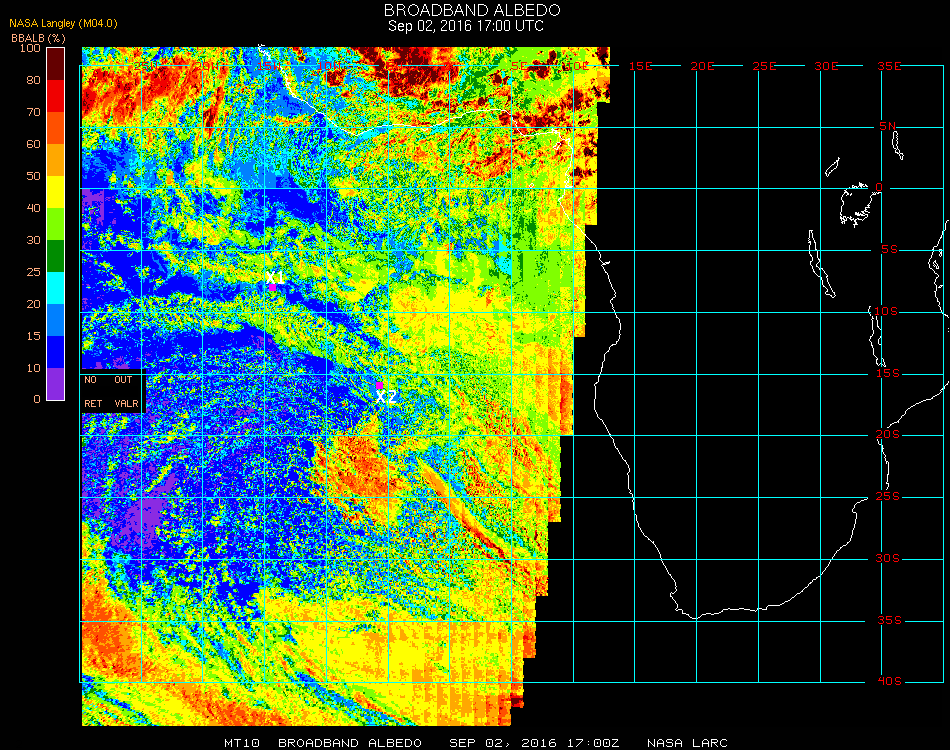
Task: Click the '15S' latitude label
Action: tap(888, 373)
